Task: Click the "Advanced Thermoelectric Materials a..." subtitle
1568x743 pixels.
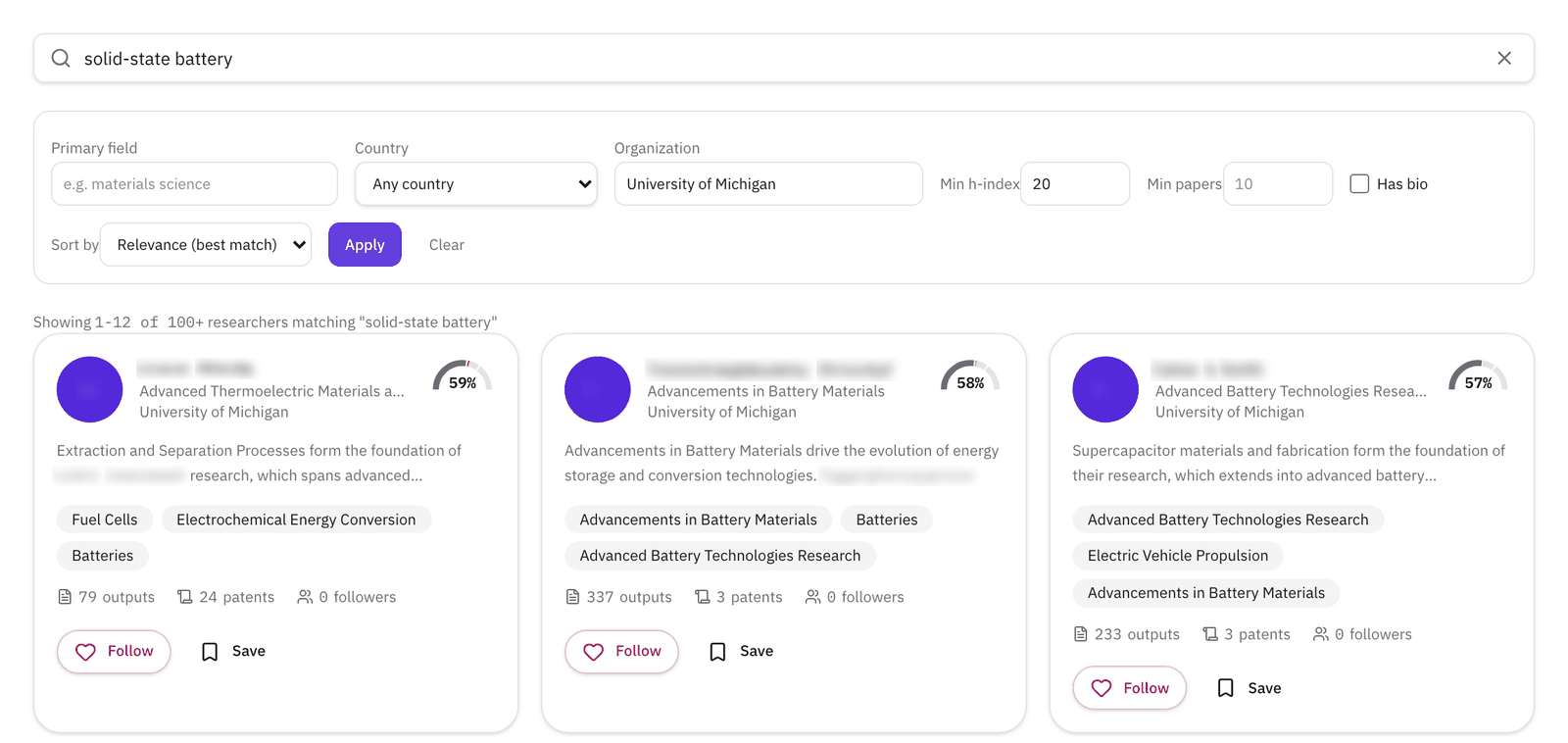Action: click(271, 391)
